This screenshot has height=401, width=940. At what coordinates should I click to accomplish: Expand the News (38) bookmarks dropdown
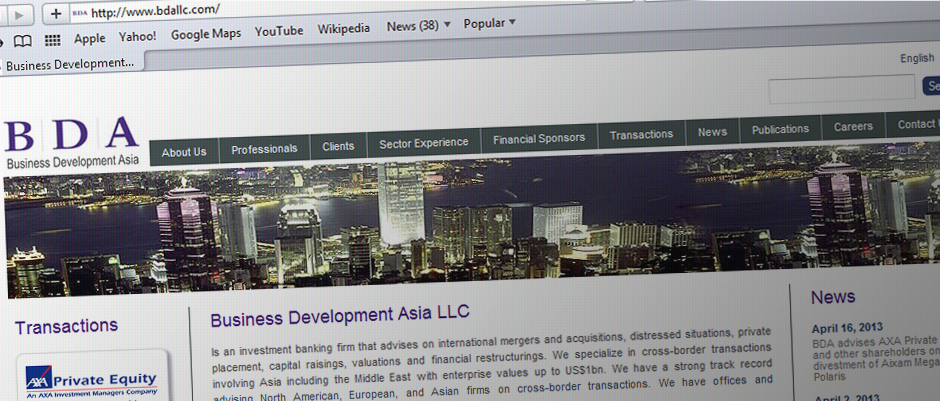point(418,26)
